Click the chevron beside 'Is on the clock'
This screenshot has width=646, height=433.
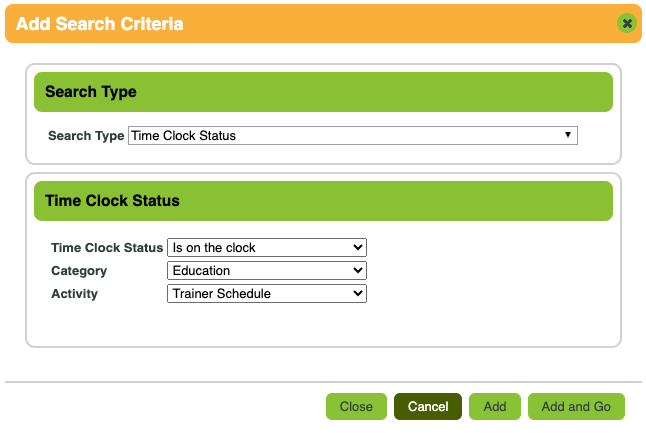[x=358, y=247]
